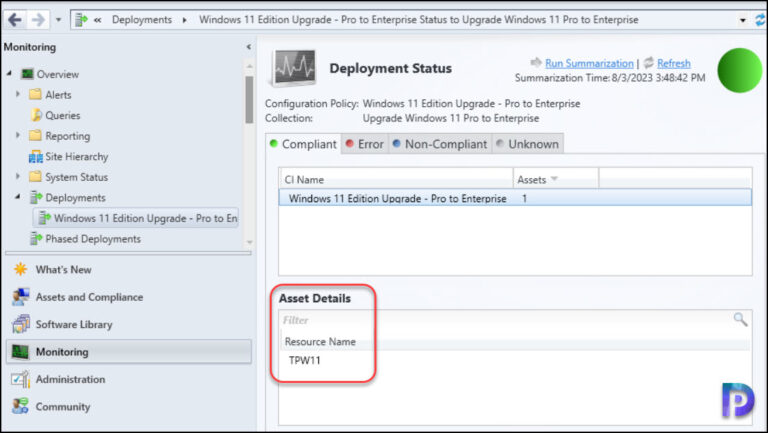Click the Administration icon
Image resolution: width=768 pixels, height=433 pixels.
click(21, 379)
